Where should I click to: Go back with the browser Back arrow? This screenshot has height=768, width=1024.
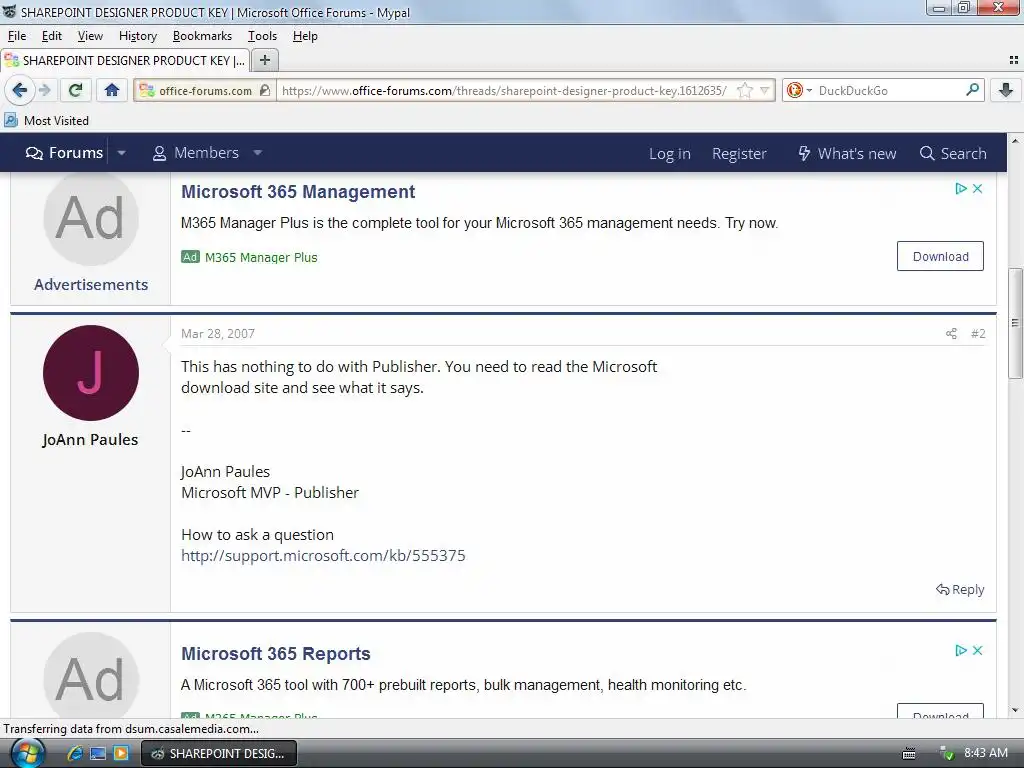click(x=20, y=90)
